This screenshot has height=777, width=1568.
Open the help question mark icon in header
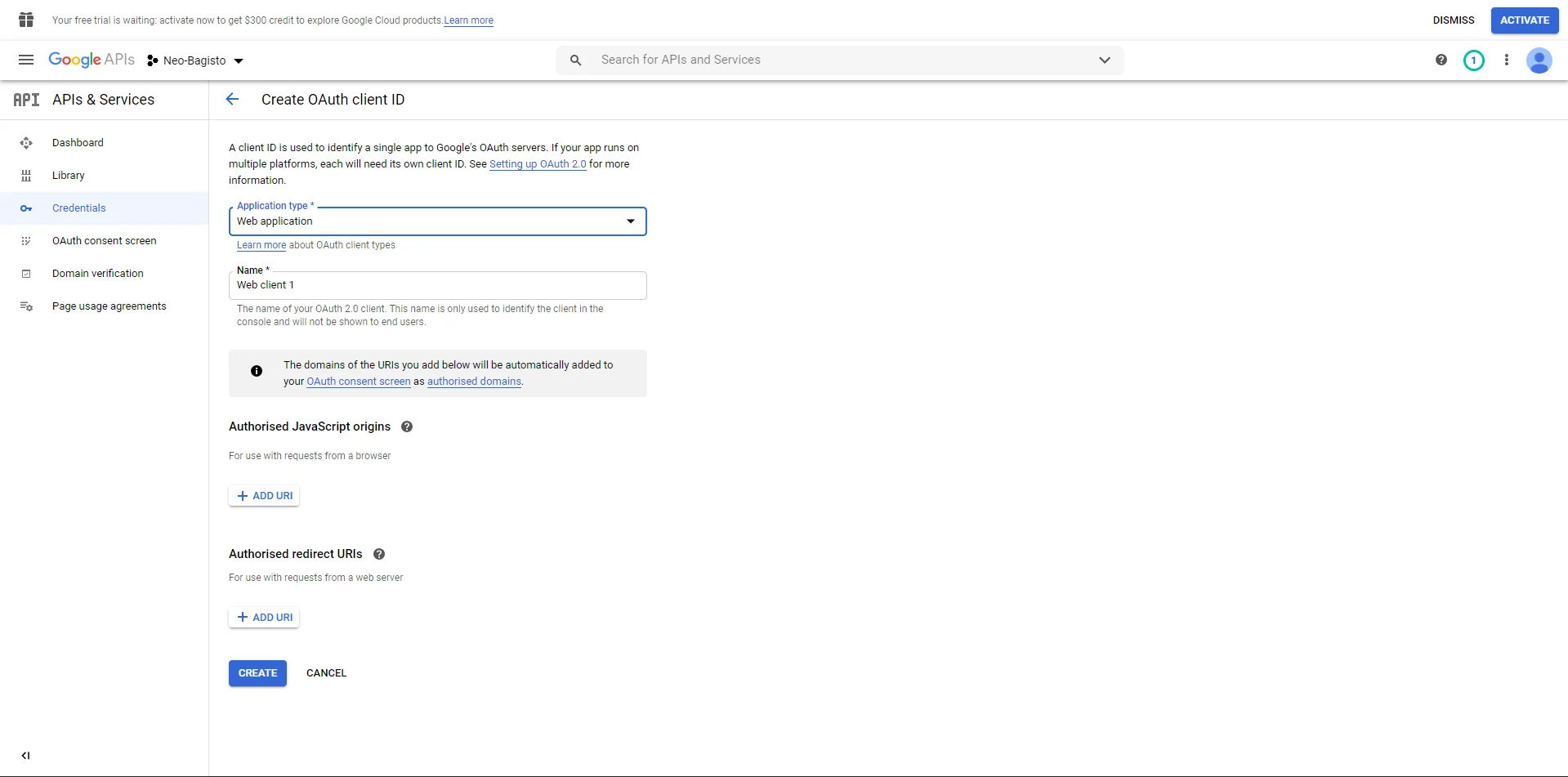1441,60
